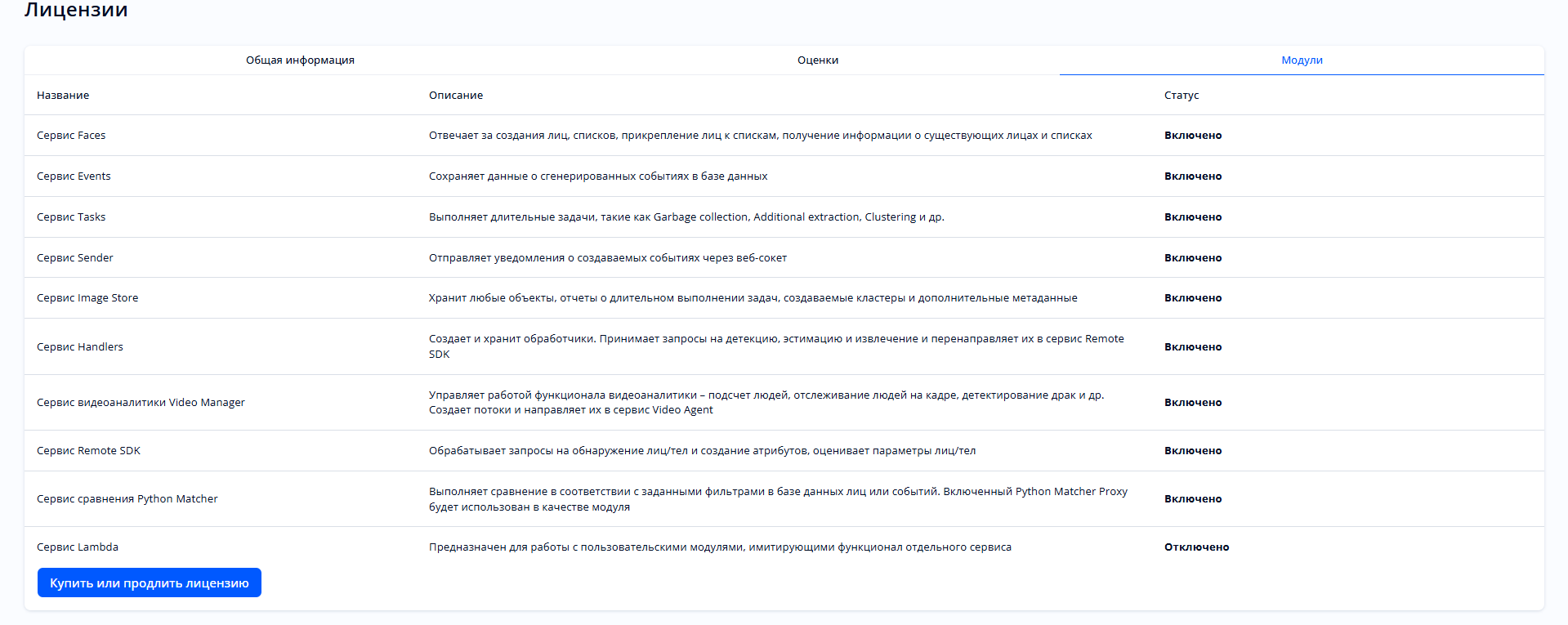
Task: Click the Статус column header
Action: 1182,96
